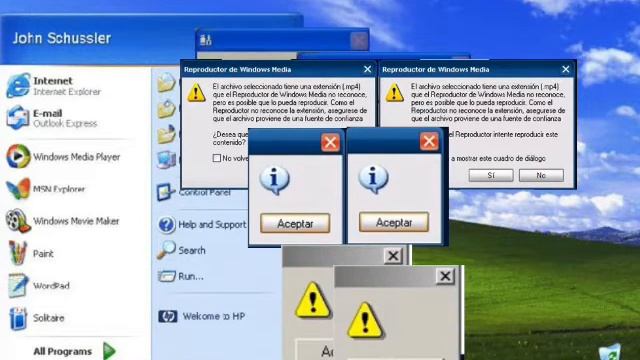Launch Windows Media Player icon
The image size is (640, 360).
(18, 156)
